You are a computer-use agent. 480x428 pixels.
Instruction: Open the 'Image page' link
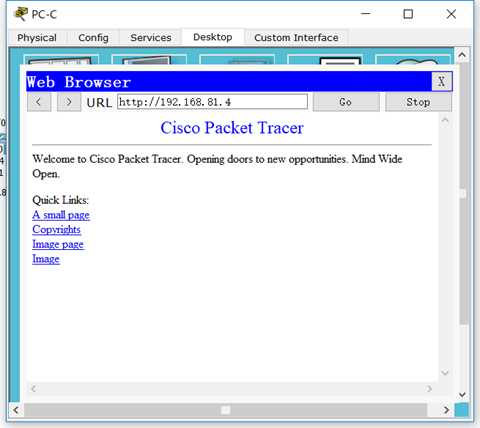pyautogui.click(x=58, y=244)
